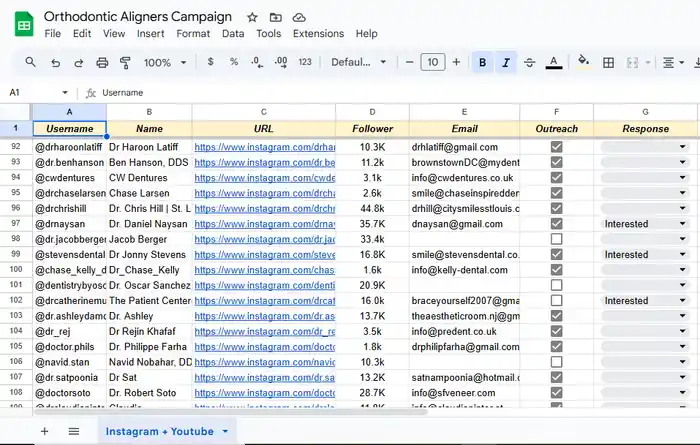
Task: Open the Extensions menu
Action: [x=318, y=33]
